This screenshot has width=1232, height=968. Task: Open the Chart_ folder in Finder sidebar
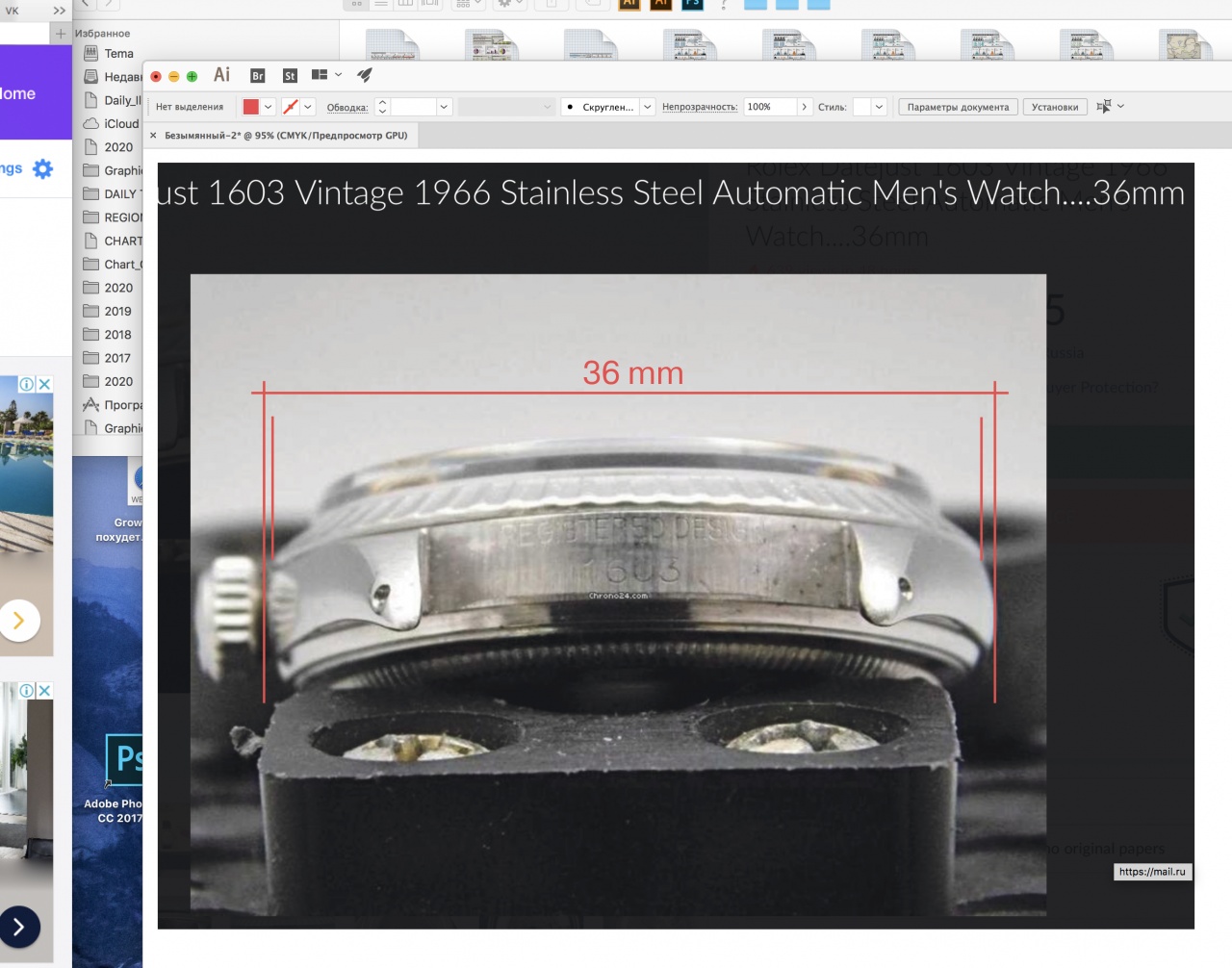(x=123, y=265)
